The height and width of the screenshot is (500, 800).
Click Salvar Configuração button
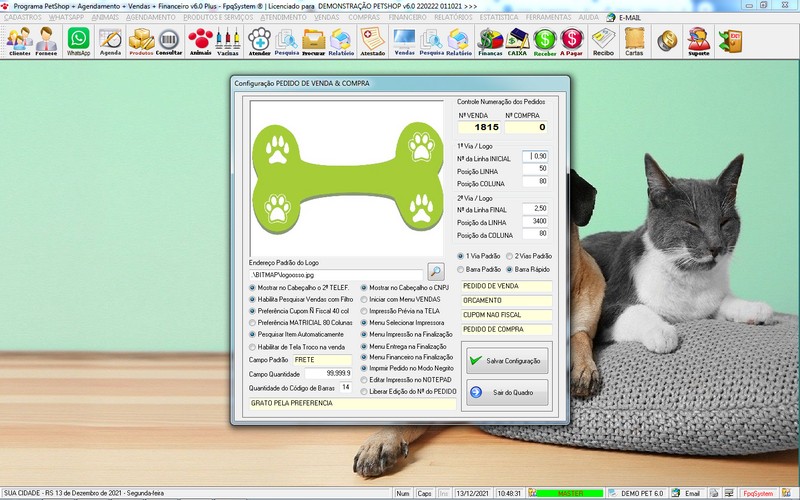tap(507, 361)
